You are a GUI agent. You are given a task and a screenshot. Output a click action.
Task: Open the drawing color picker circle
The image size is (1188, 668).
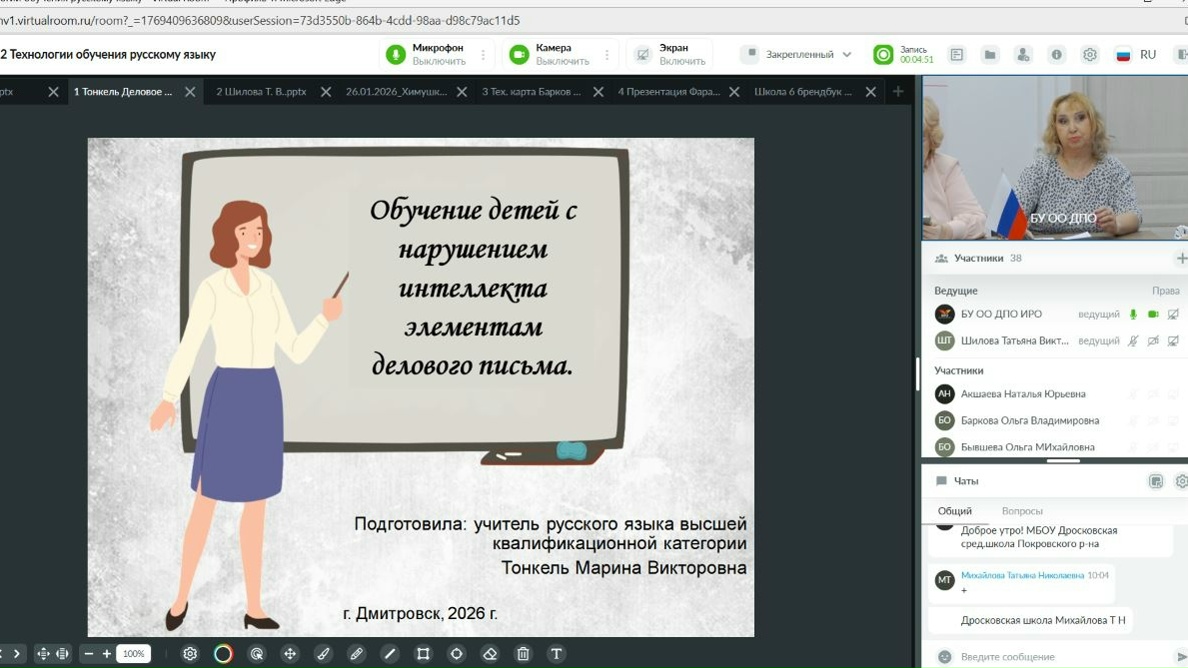point(223,654)
